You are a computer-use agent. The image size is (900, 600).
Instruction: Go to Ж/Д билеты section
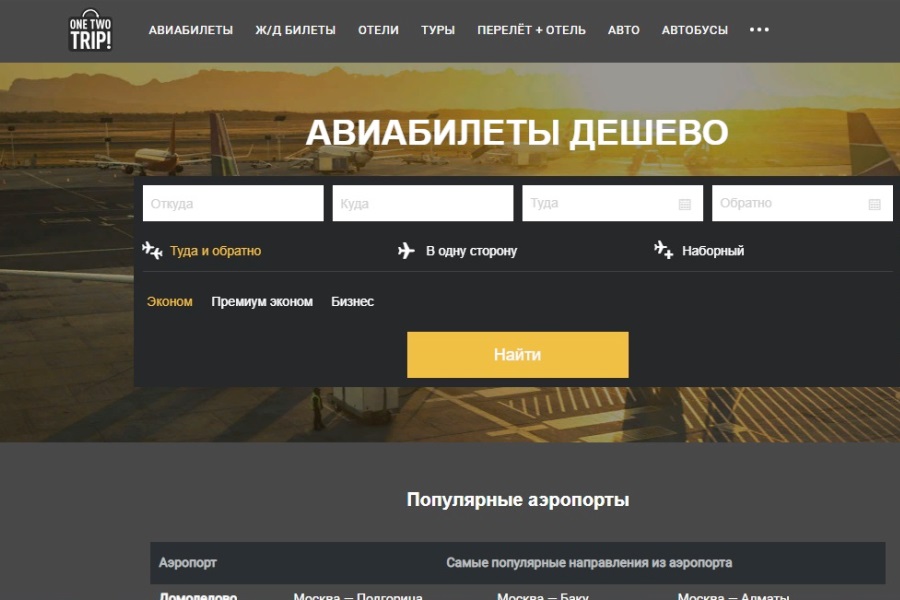click(295, 30)
